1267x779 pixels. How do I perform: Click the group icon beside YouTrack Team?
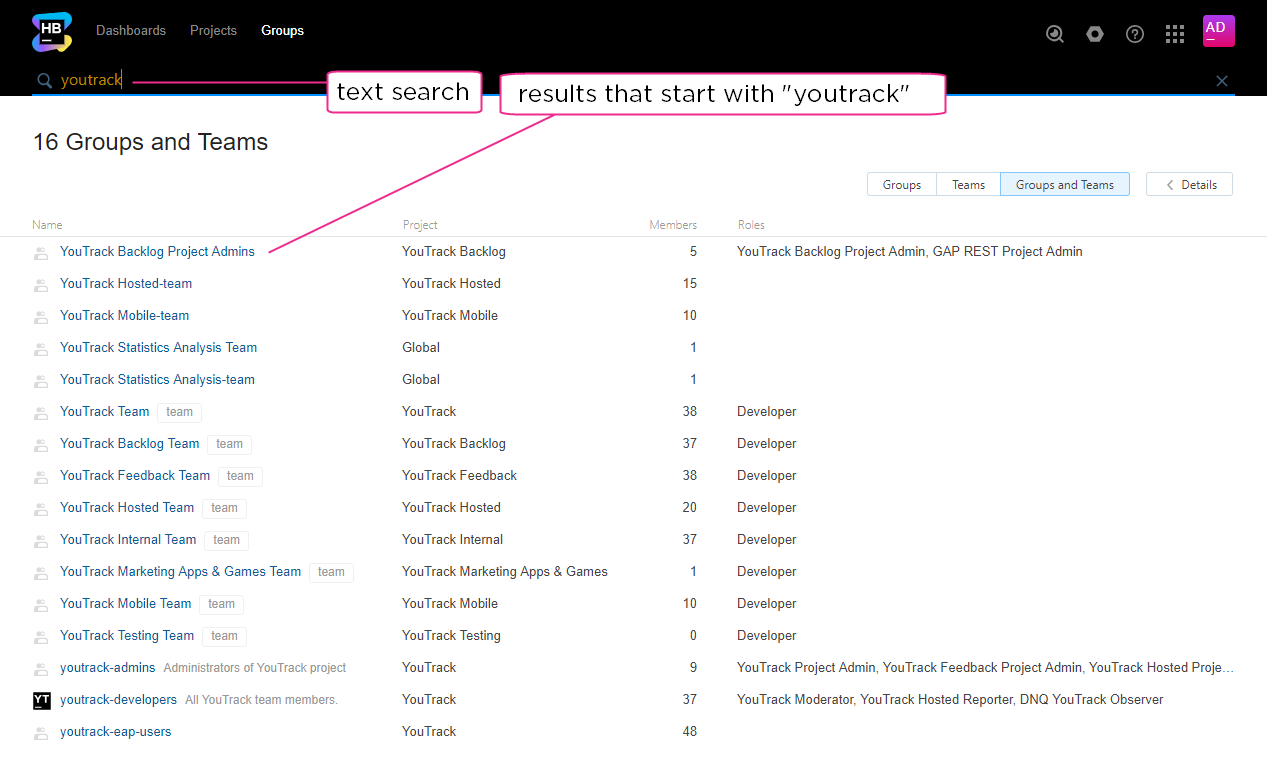41,412
